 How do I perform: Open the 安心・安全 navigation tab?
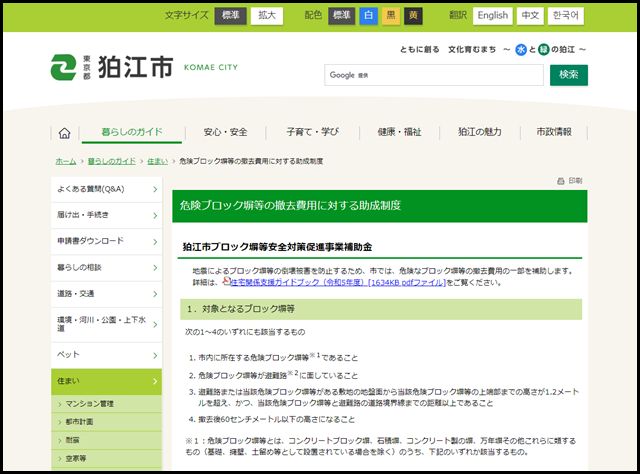225,132
